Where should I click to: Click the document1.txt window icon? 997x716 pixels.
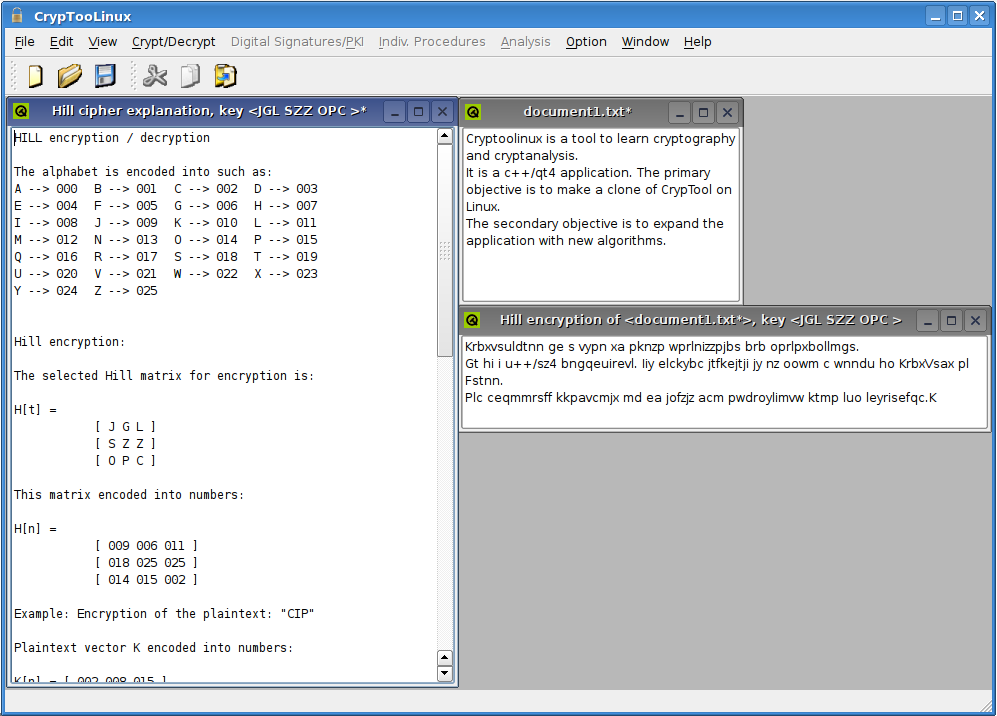[x=473, y=113]
